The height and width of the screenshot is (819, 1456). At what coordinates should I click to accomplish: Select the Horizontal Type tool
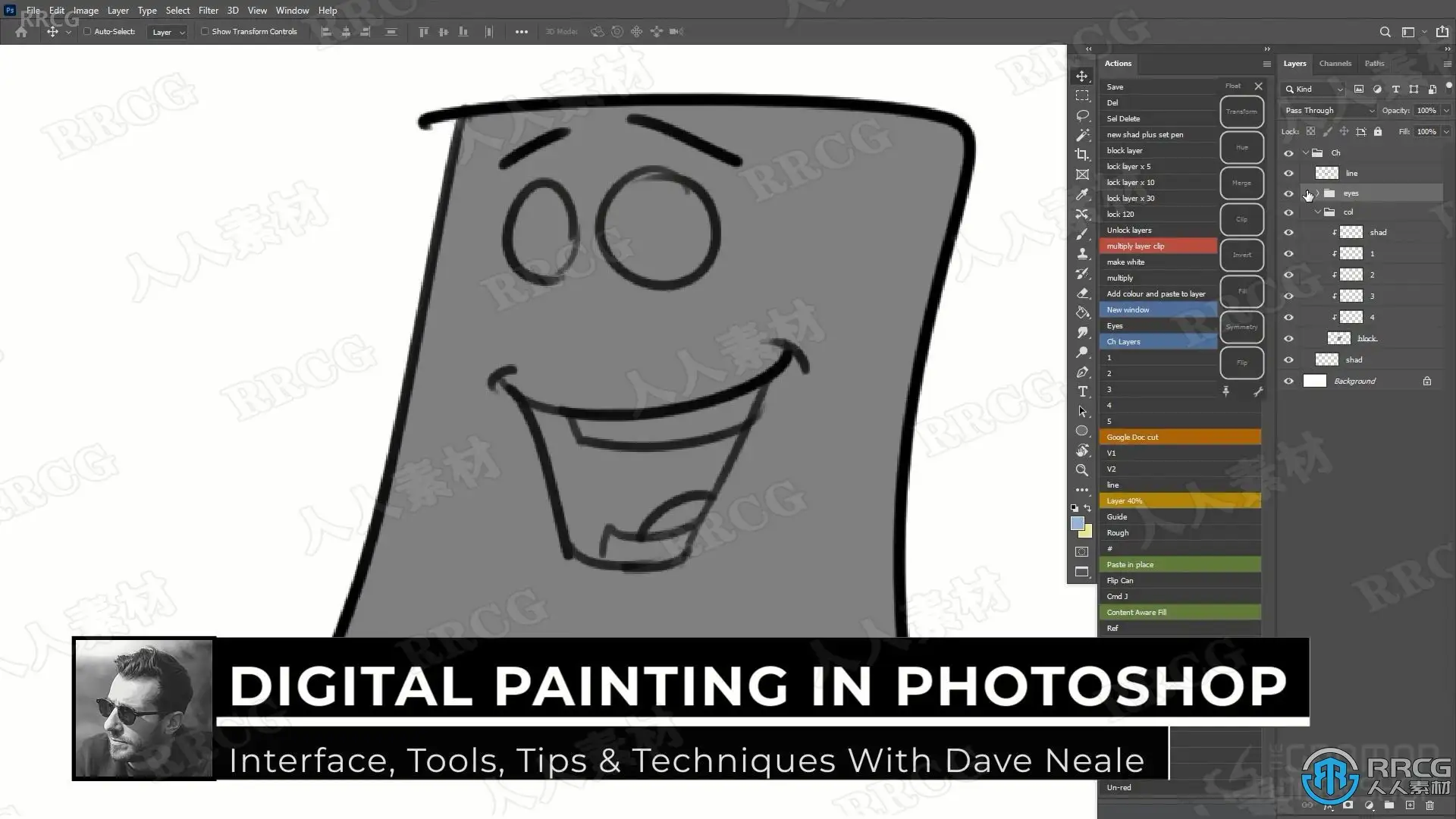(1082, 391)
